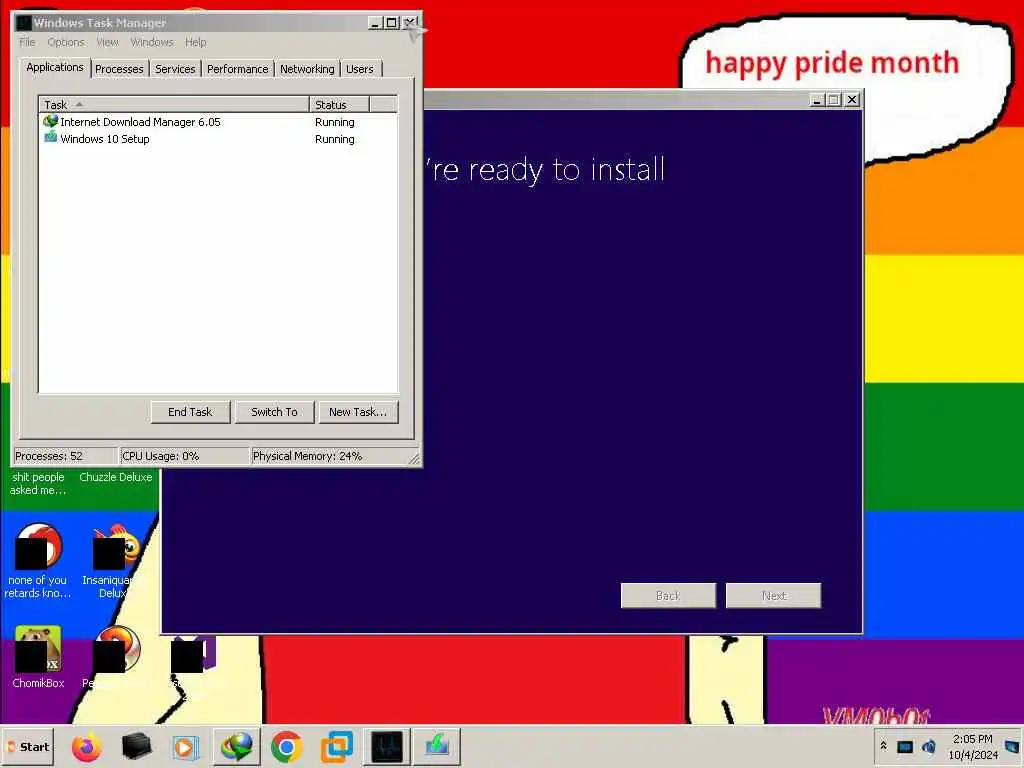Click the network monitor tray icon

pos(904,747)
